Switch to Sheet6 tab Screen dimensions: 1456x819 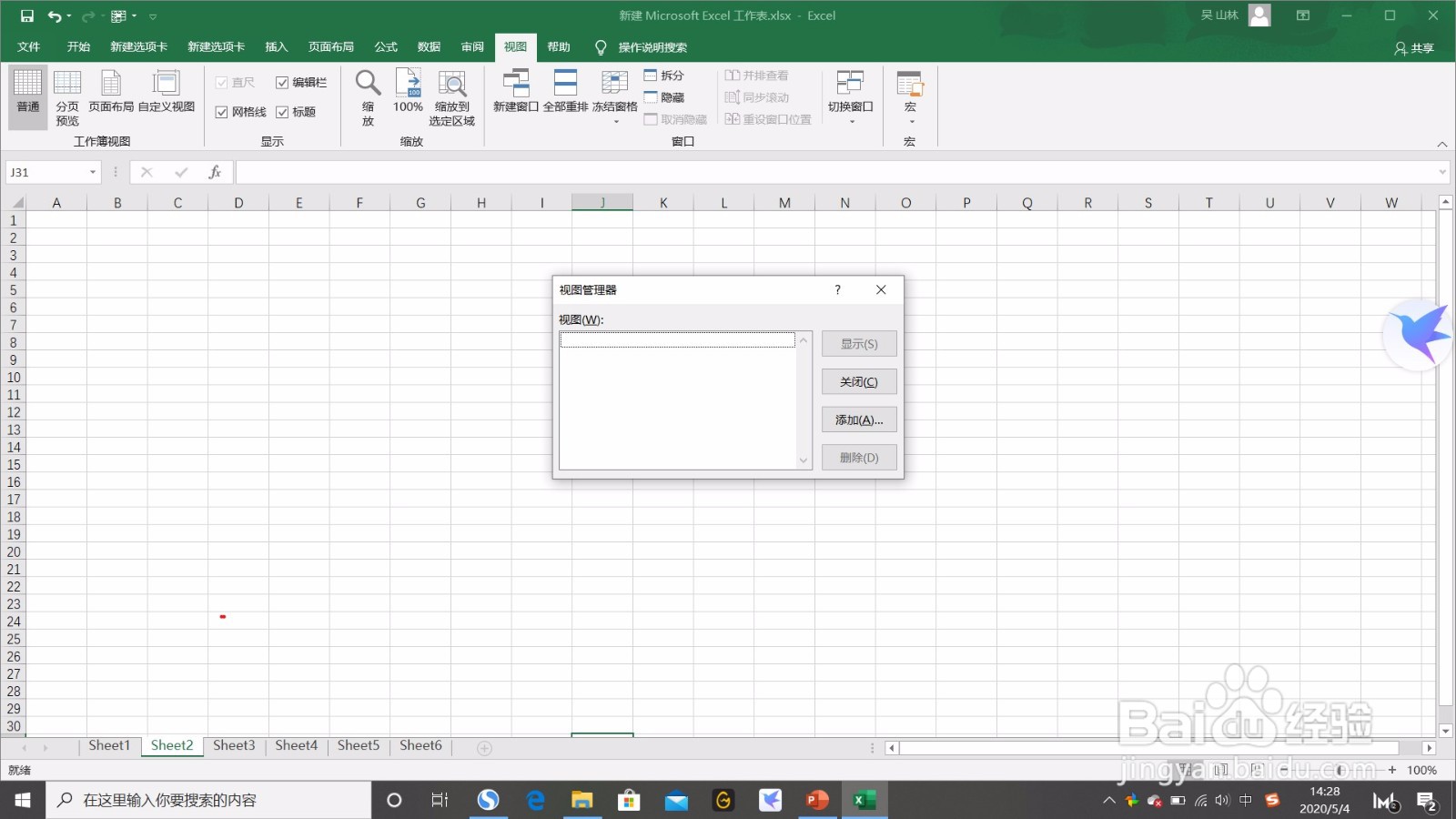click(x=420, y=745)
